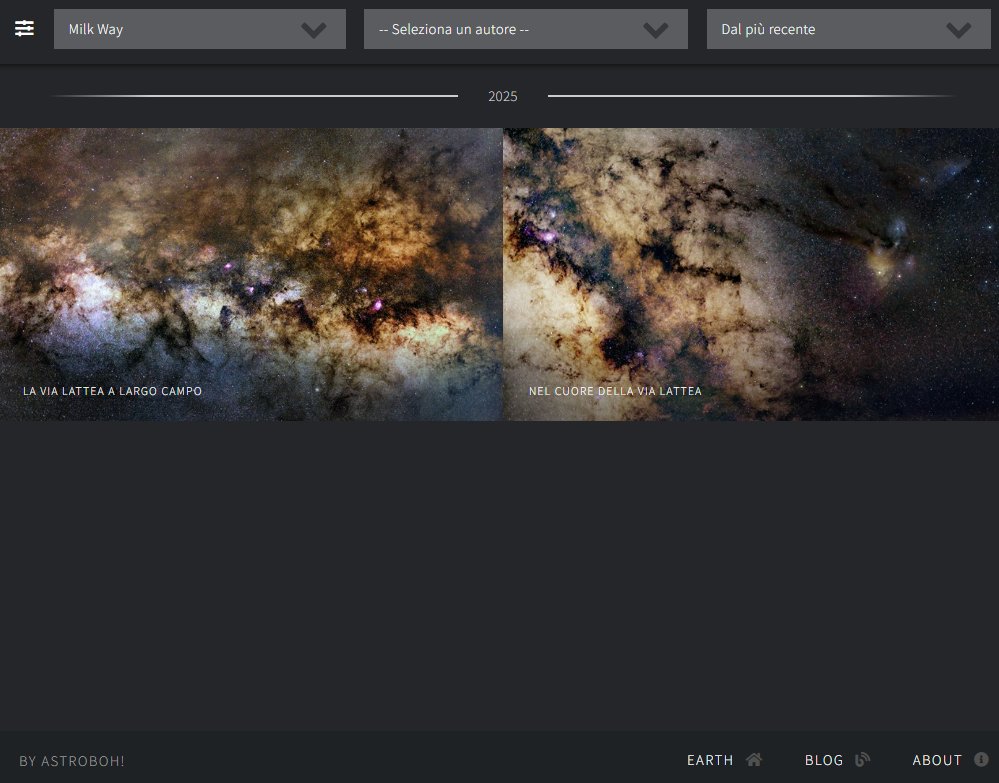Expand the Milk Way category dropdown
This screenshot has width=999, height=783.
180,29
